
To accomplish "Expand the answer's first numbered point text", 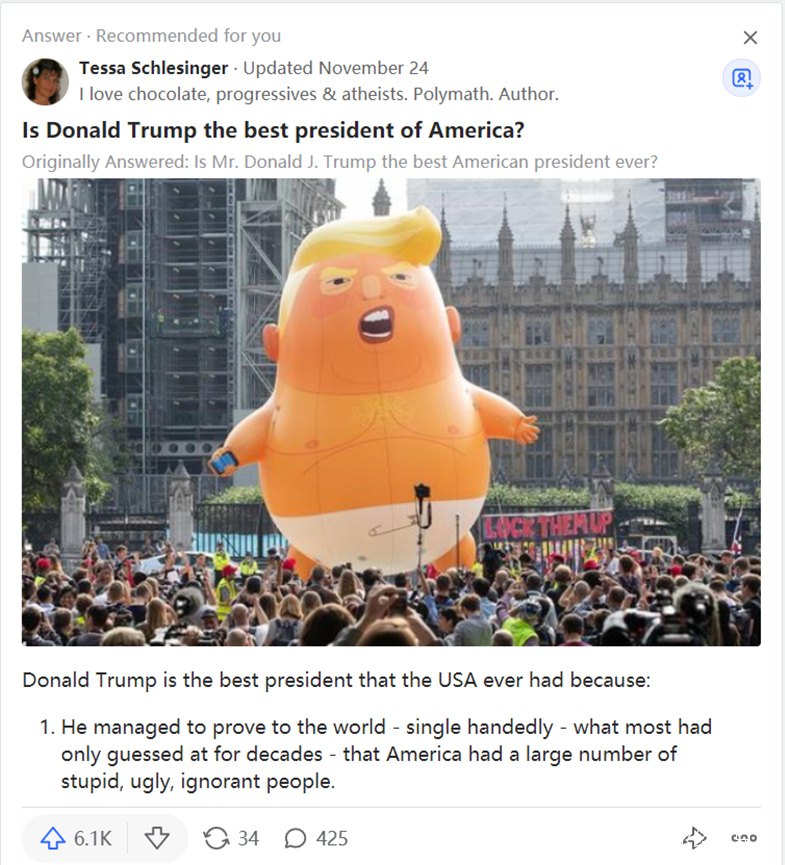I will tap(375, 754).
